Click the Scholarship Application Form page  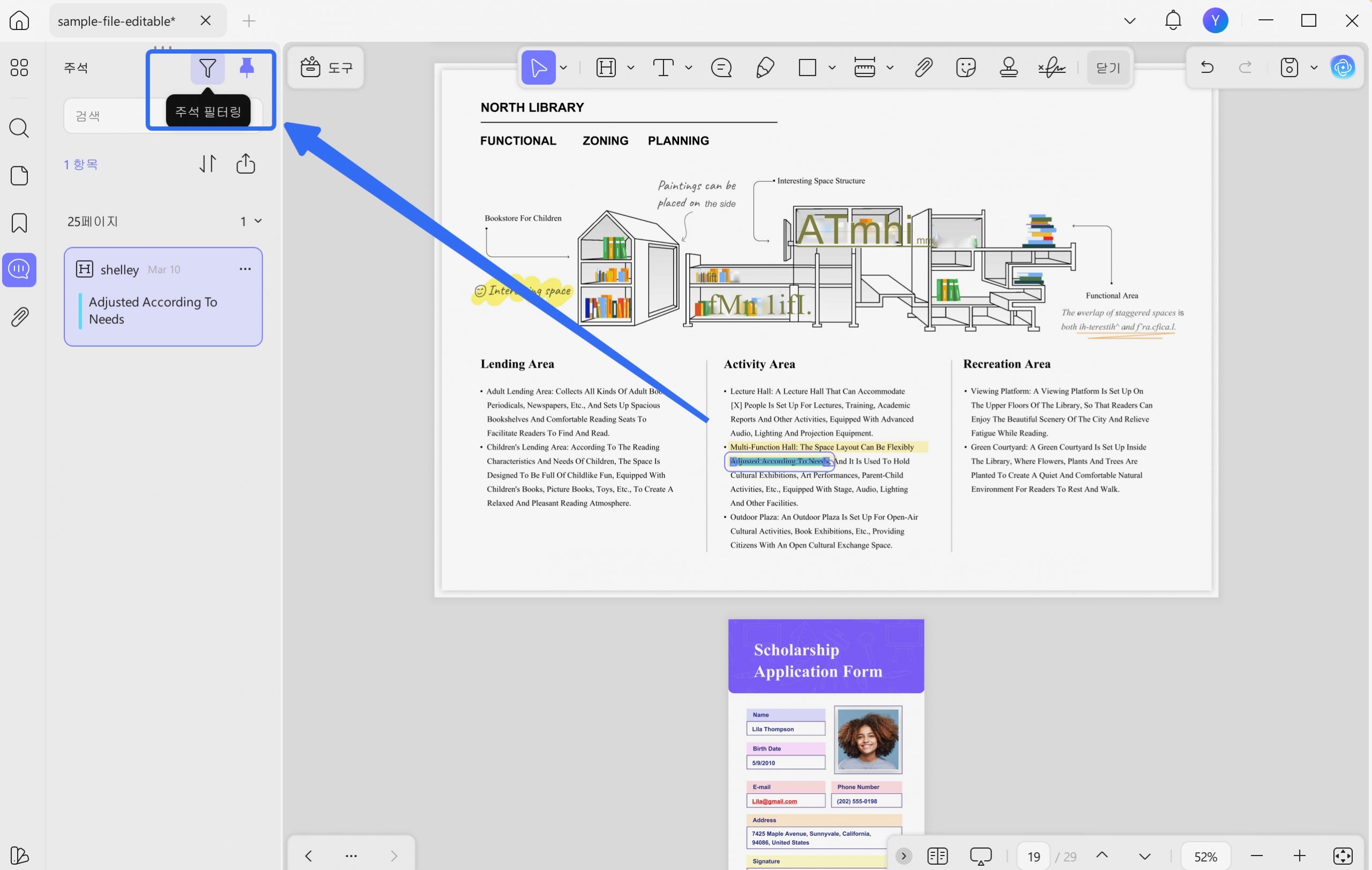coord(825,744)
